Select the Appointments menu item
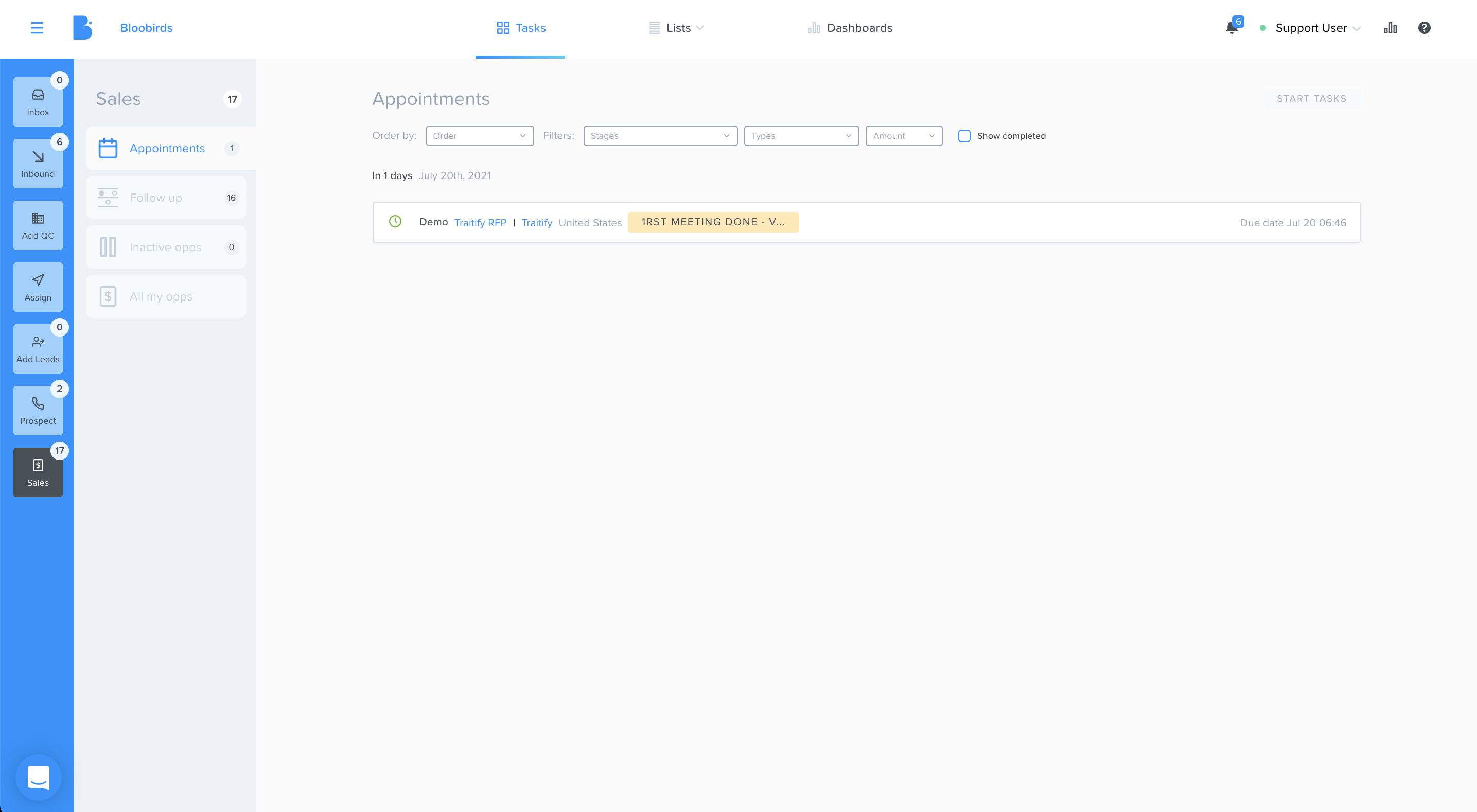 pos(171,149)
